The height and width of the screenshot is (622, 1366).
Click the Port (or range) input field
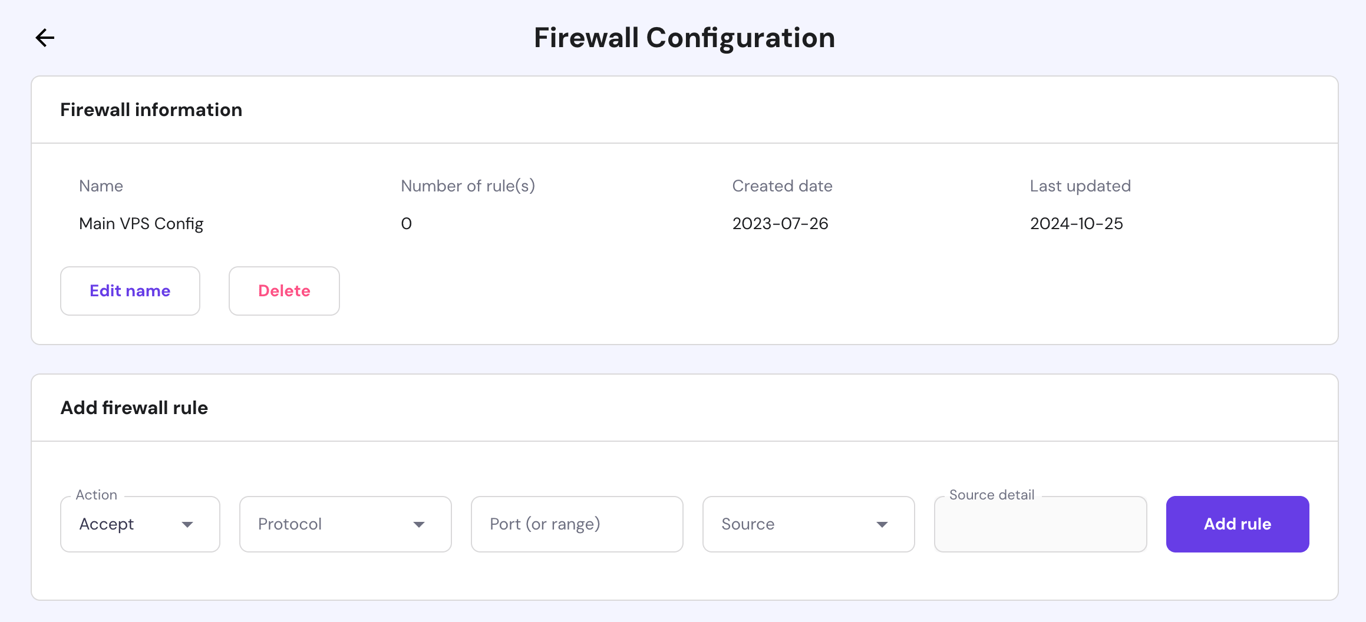[x=576, y=523]
